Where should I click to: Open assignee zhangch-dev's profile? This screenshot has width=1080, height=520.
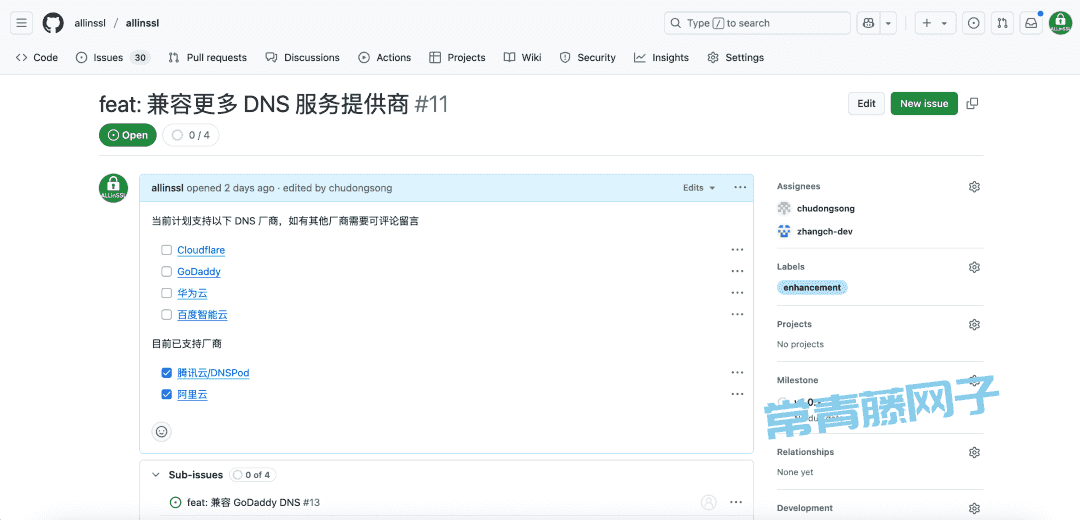point(824,231)
